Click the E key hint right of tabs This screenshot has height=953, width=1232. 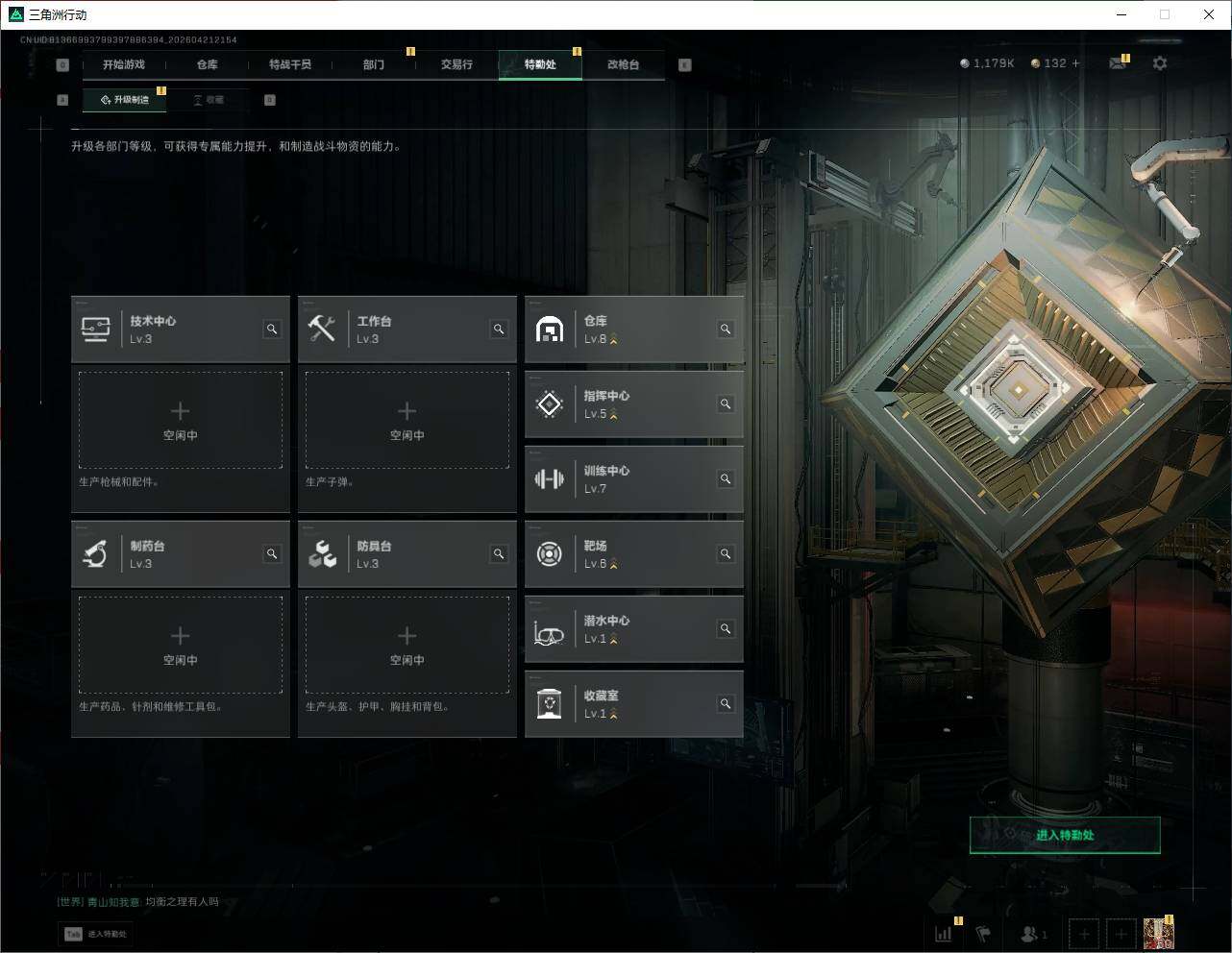click(685, 65)
